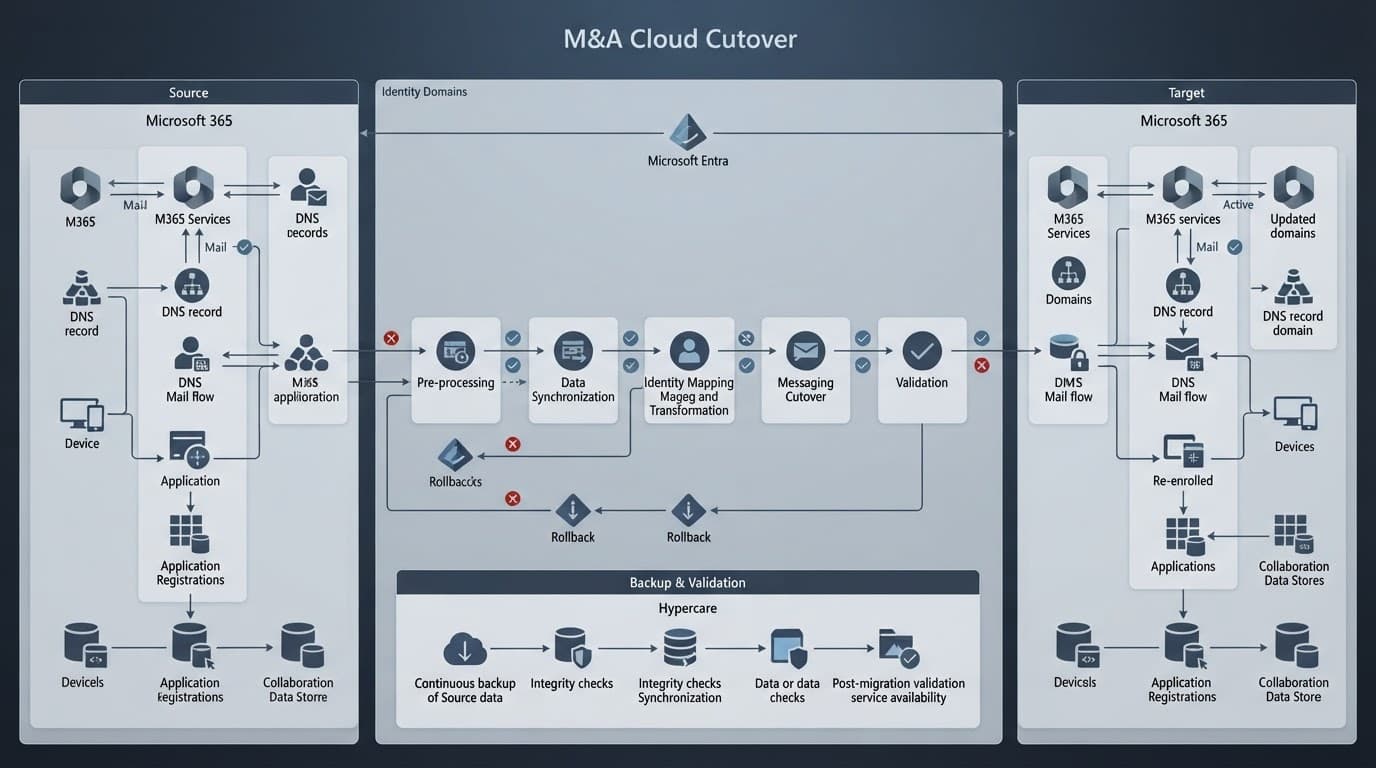Open the Post-migration validation folder icon
The width and height of the screenshot is (1376, 768).
(898, 649)
